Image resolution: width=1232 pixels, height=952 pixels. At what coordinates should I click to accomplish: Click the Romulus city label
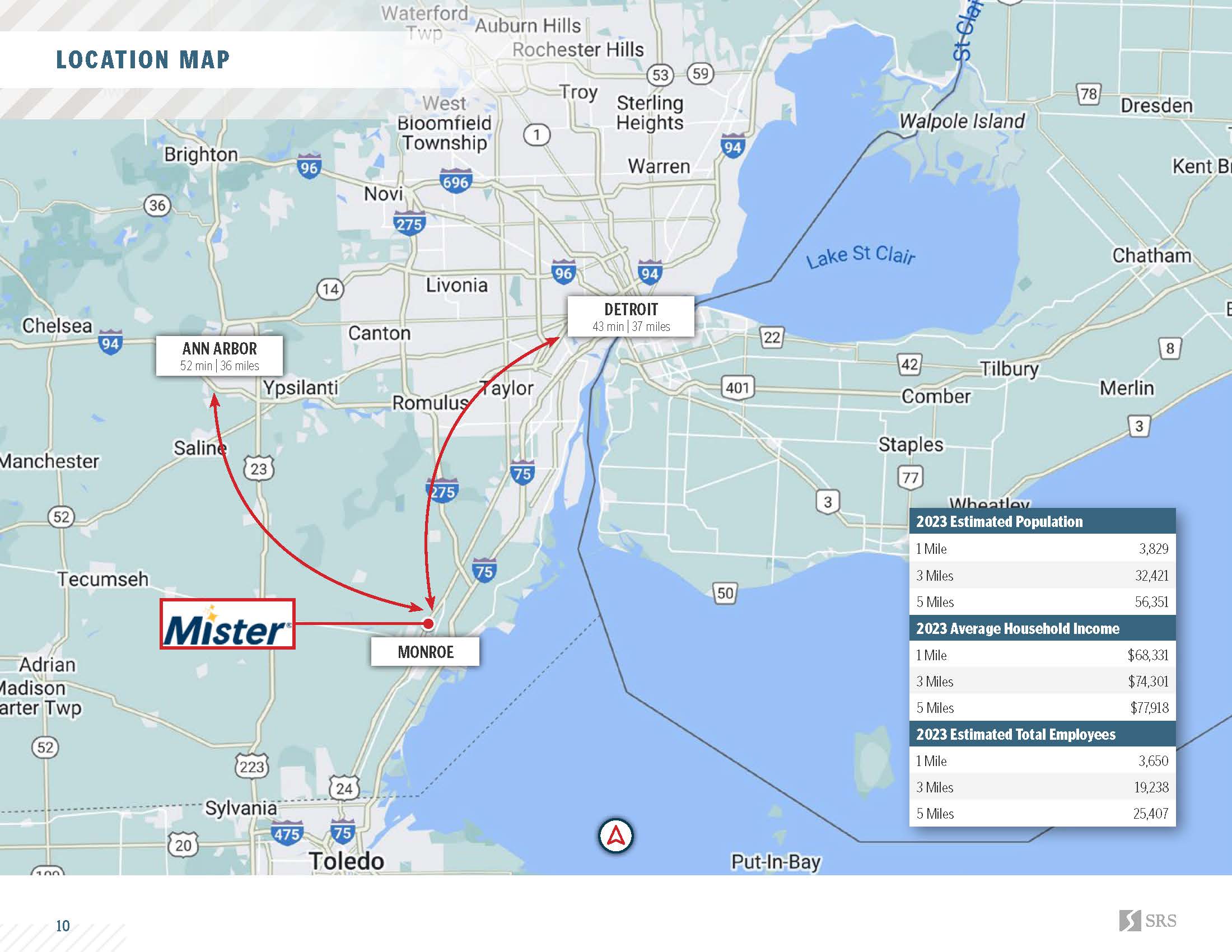pos(431,403)
